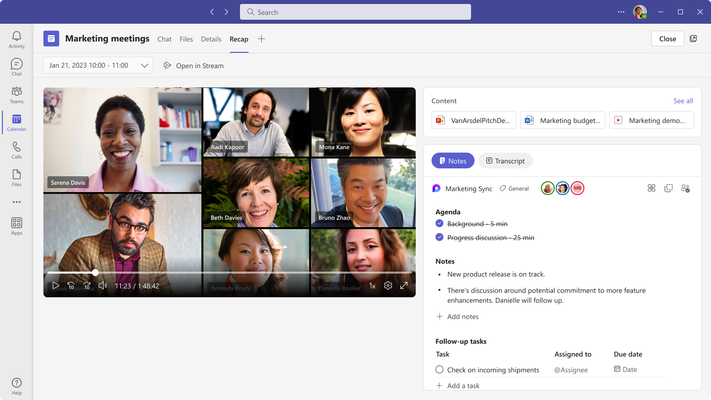
Task: Click the Marketing meetings purple icon
Action: pyautogui.click(x=51, y=39)
